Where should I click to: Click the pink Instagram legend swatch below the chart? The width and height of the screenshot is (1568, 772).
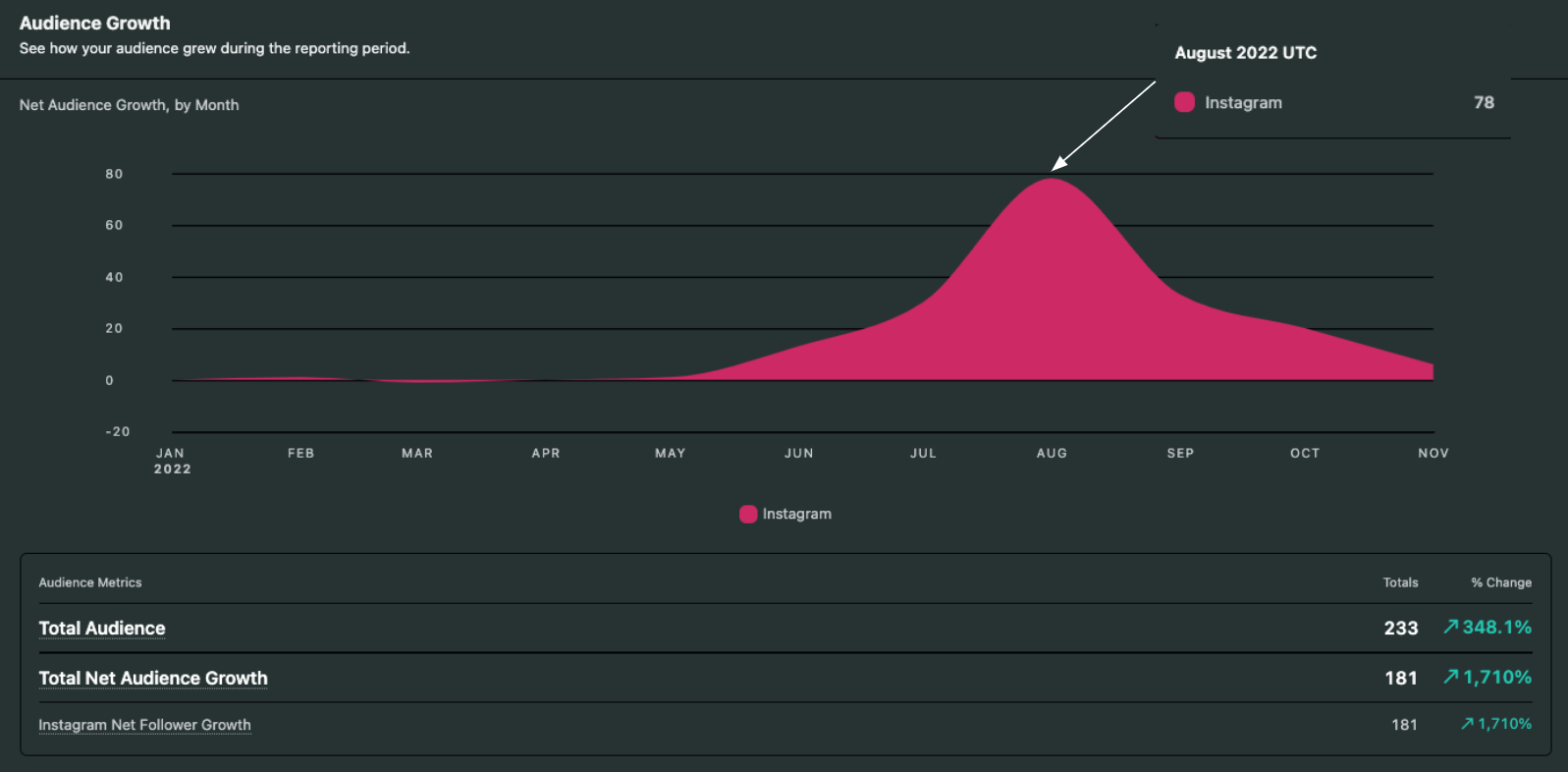(748, 514)
